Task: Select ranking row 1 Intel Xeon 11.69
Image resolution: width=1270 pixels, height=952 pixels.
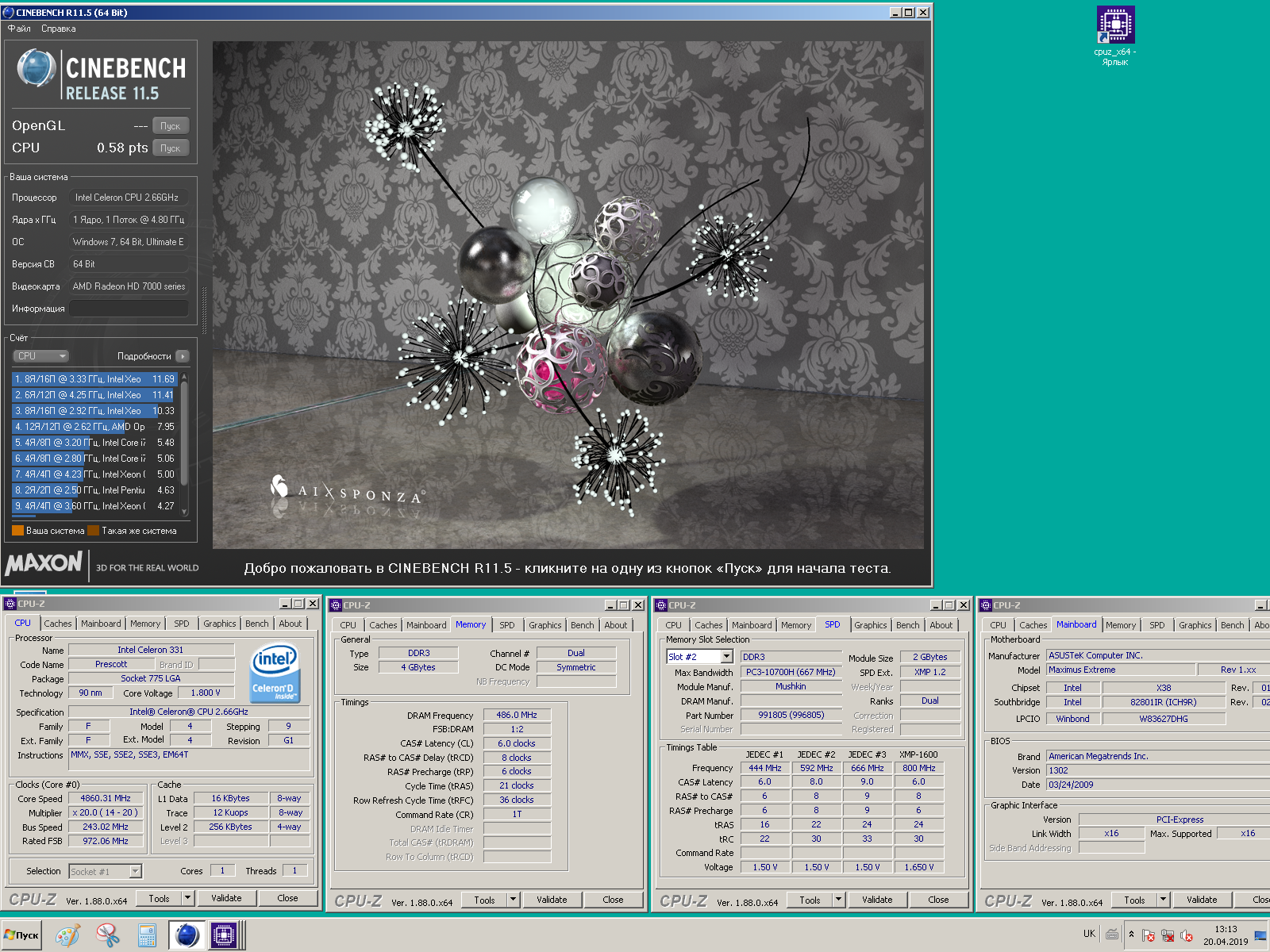Action: (95, 379)
